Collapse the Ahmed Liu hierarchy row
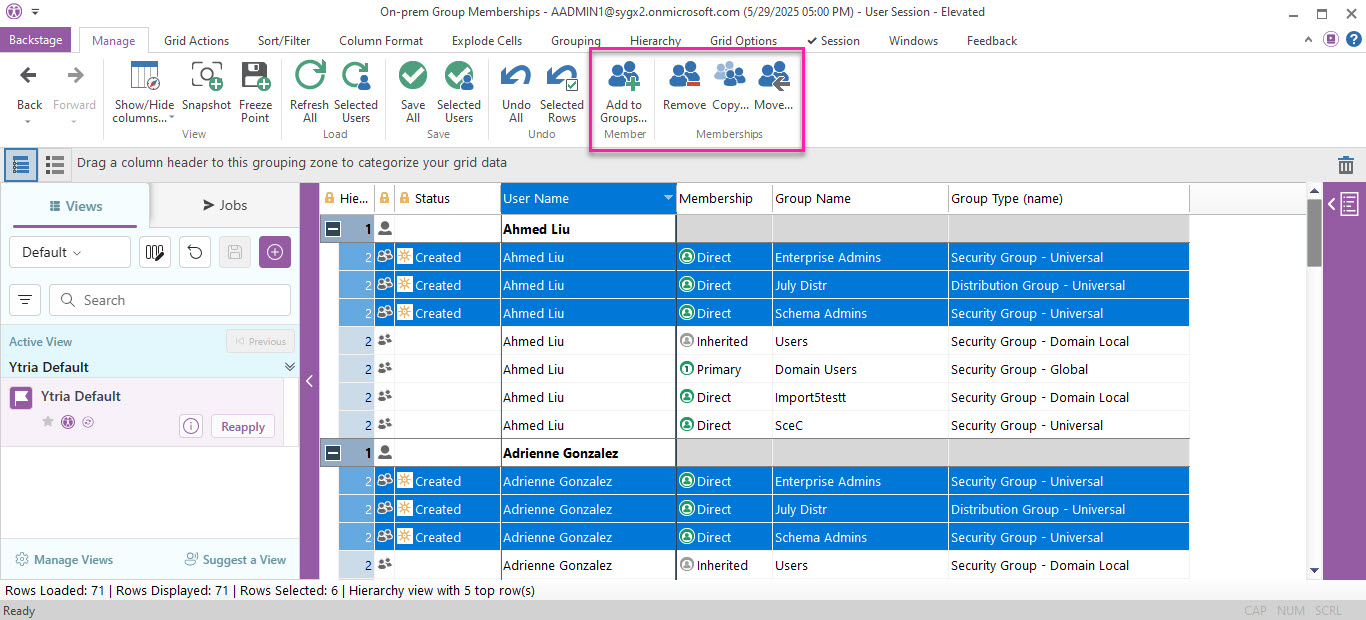This screenshot has width=1366, height=620. (x=333, y=229)
